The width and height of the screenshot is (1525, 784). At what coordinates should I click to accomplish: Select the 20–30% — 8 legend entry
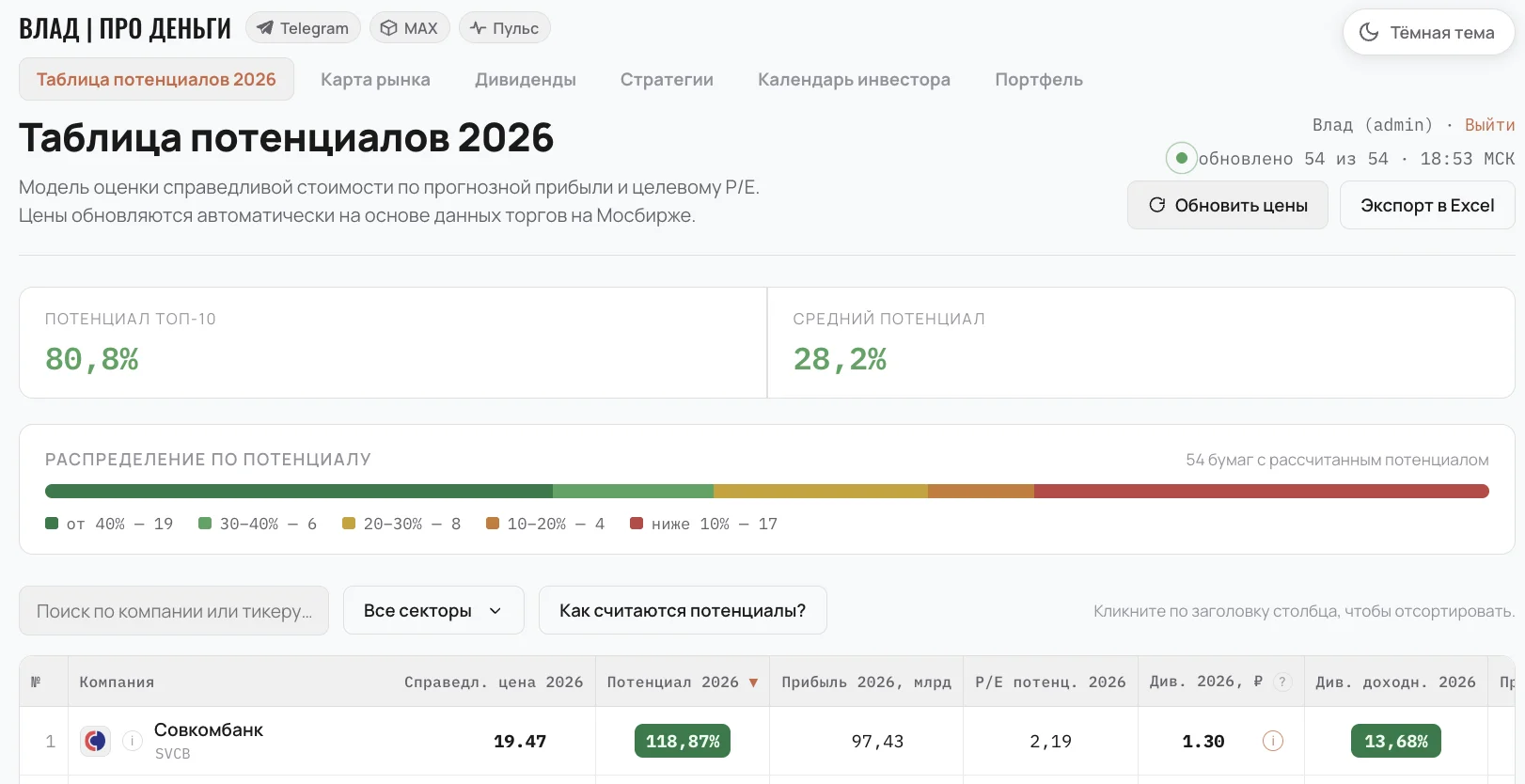click(401, 524)
